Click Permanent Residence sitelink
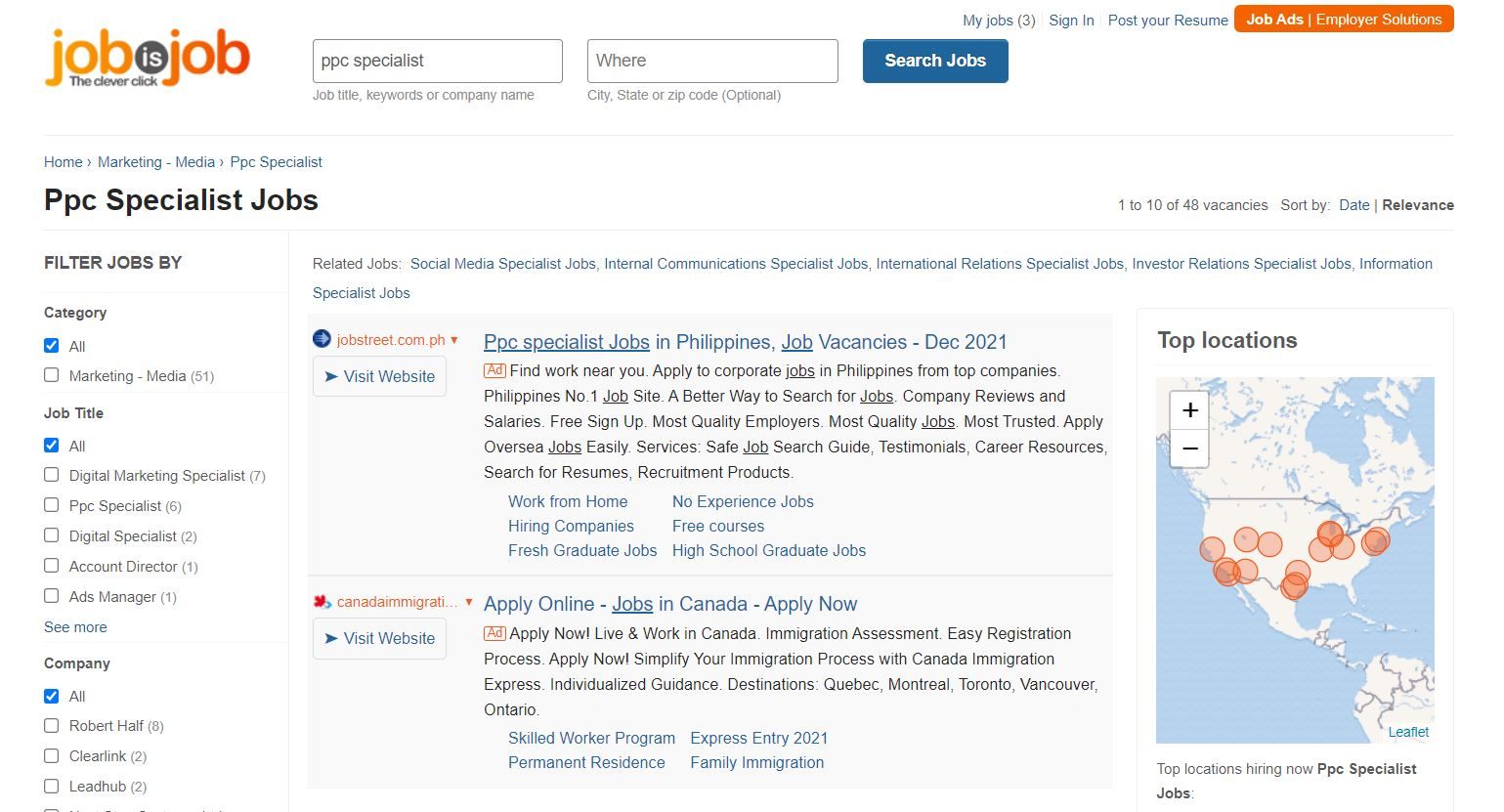 [586, 762]
